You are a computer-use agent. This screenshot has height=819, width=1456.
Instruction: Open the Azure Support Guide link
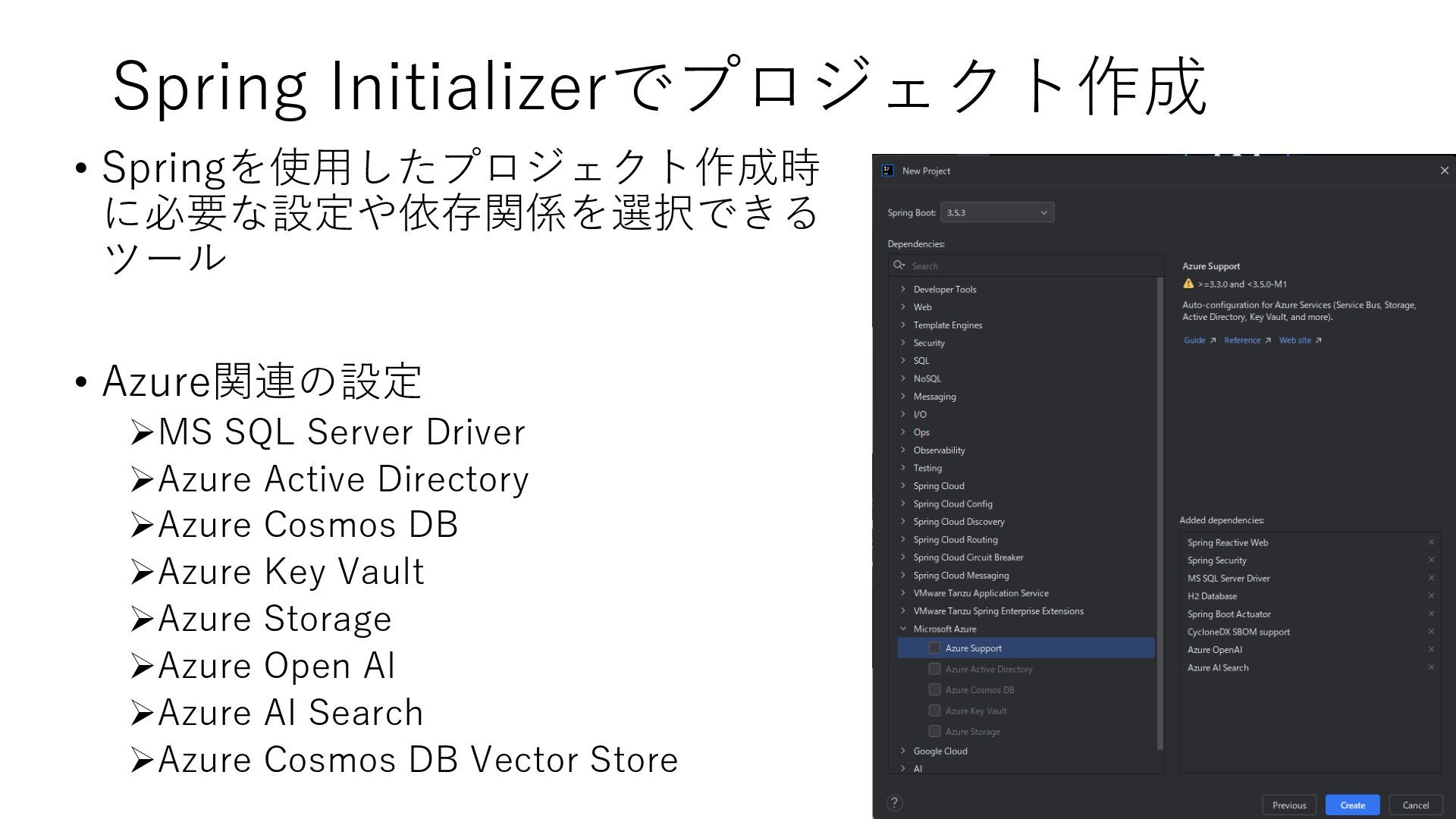coord(1200,340)
